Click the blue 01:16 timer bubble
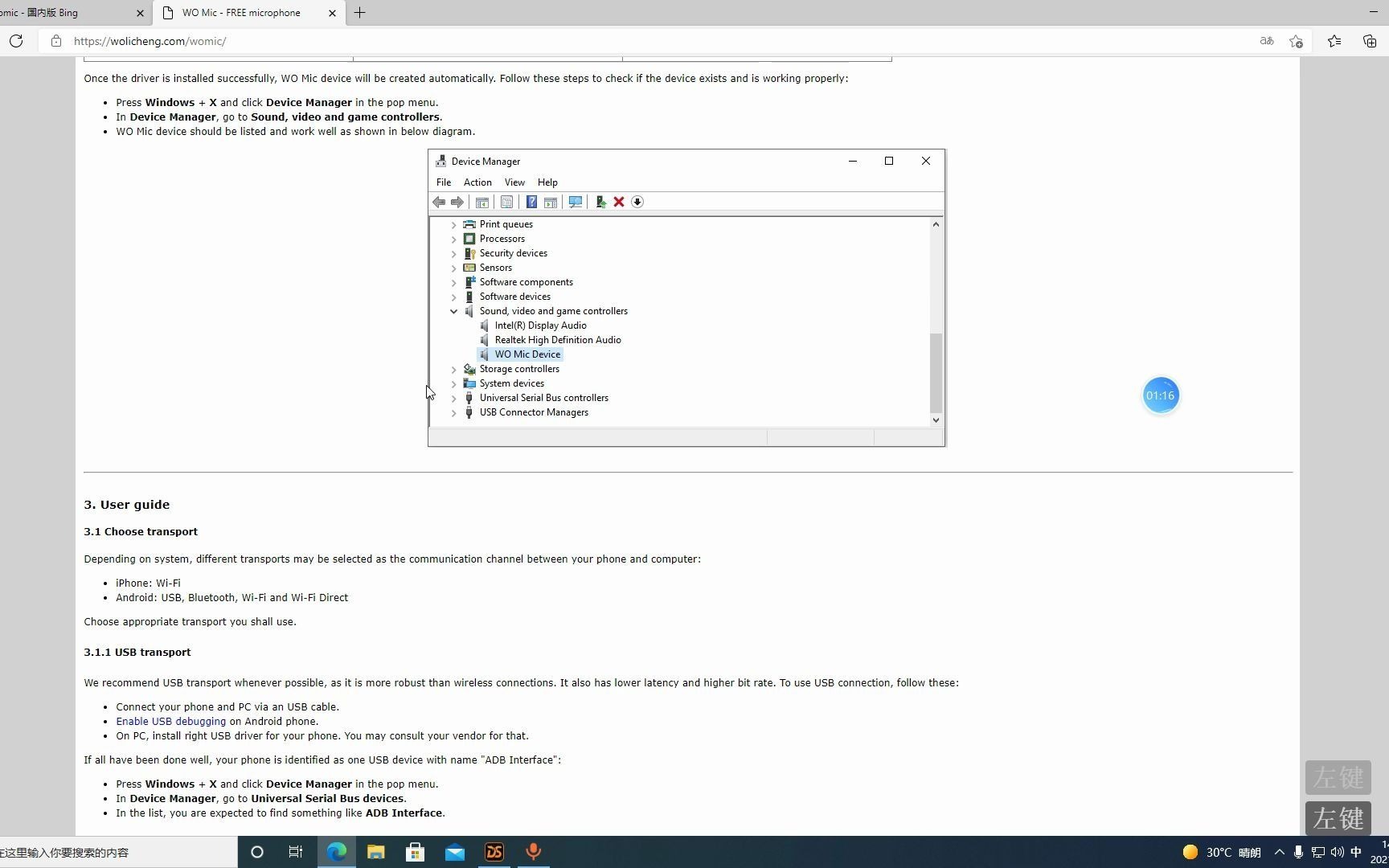The image size is (1389, 868). tap(1160, 395)
